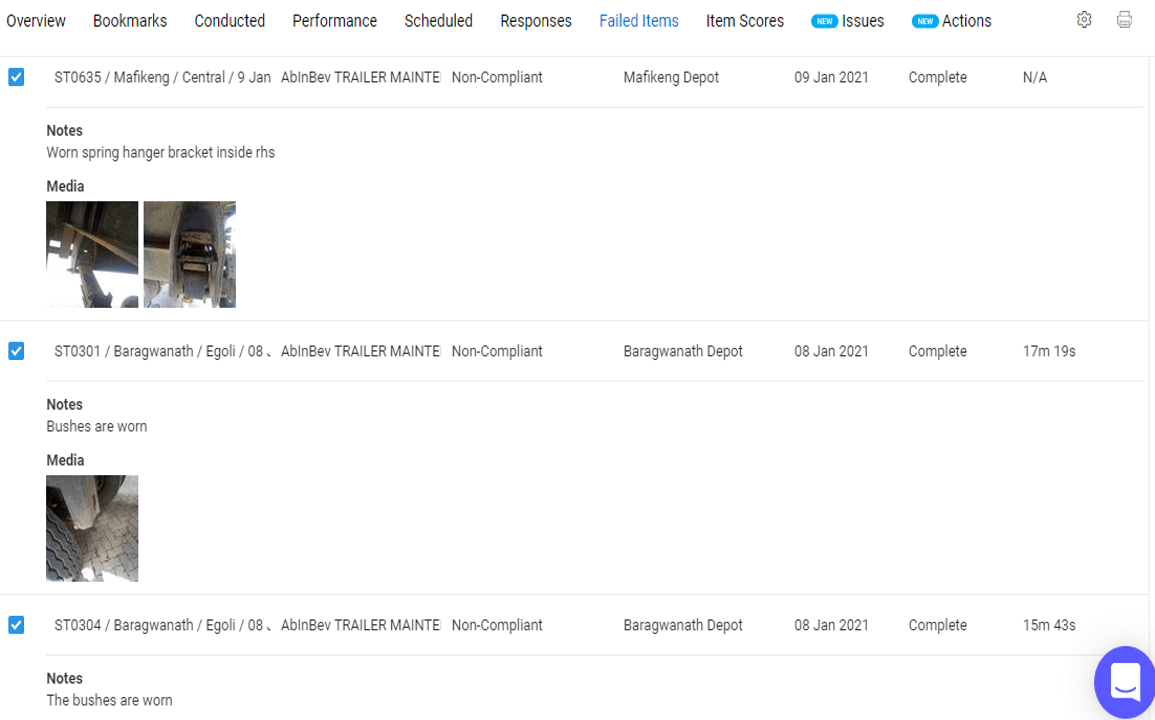View the worn bushes photo thumbnail
The image size is (1155, 720).
[x=92, y=528]
